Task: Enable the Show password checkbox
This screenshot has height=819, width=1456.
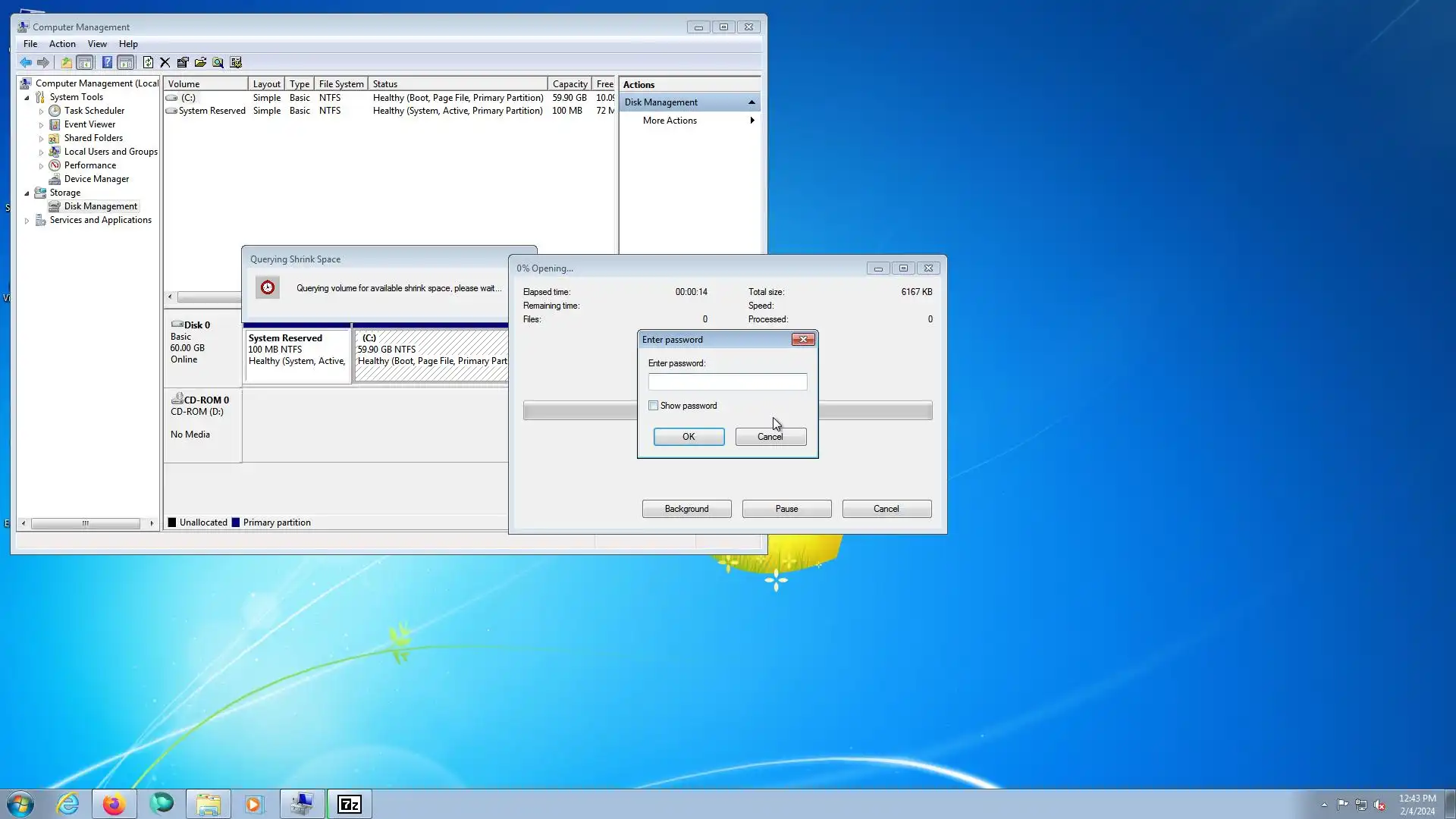Action: (x=654, y=406)
